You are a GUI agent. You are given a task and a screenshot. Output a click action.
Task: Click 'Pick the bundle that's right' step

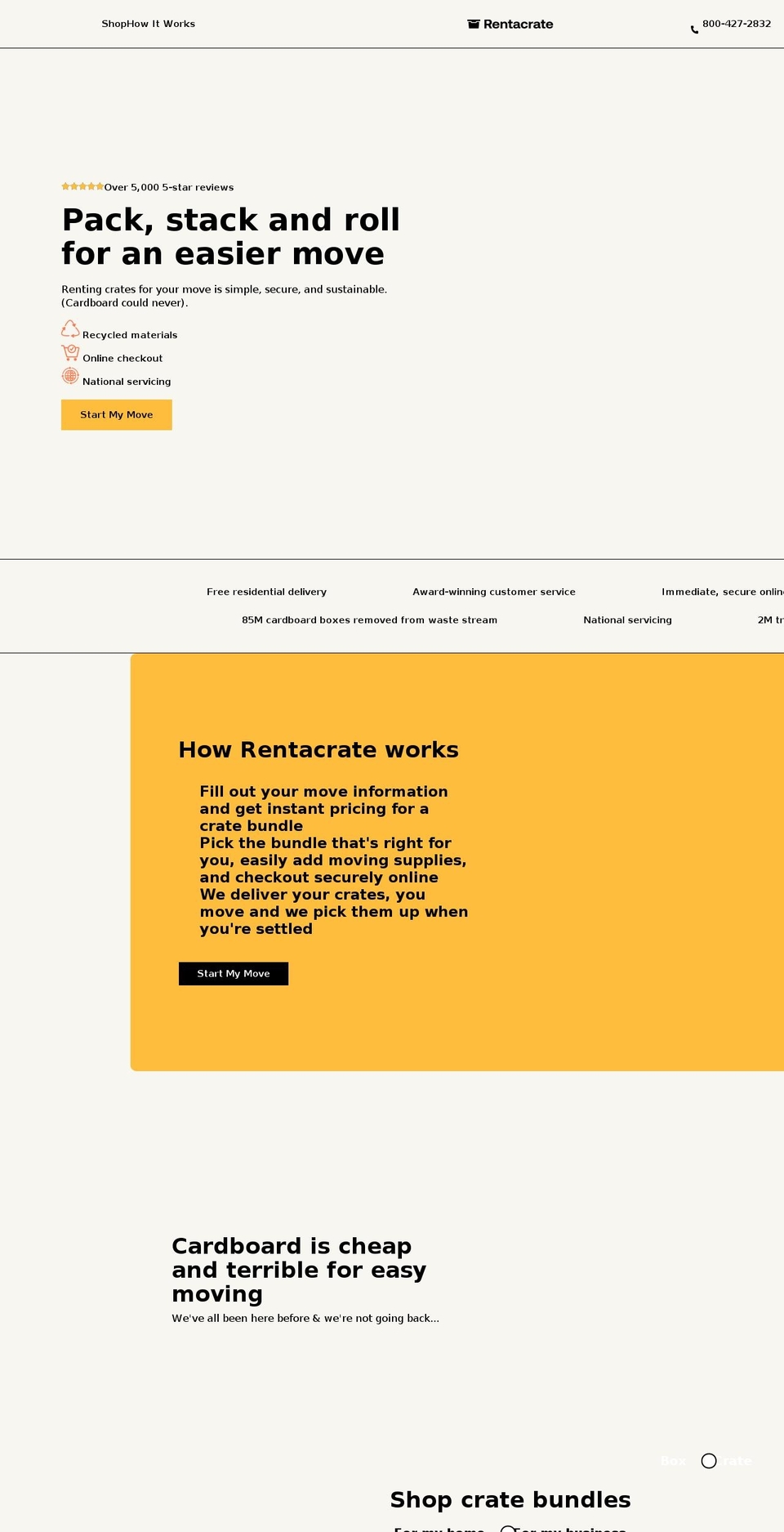[333, 860]
